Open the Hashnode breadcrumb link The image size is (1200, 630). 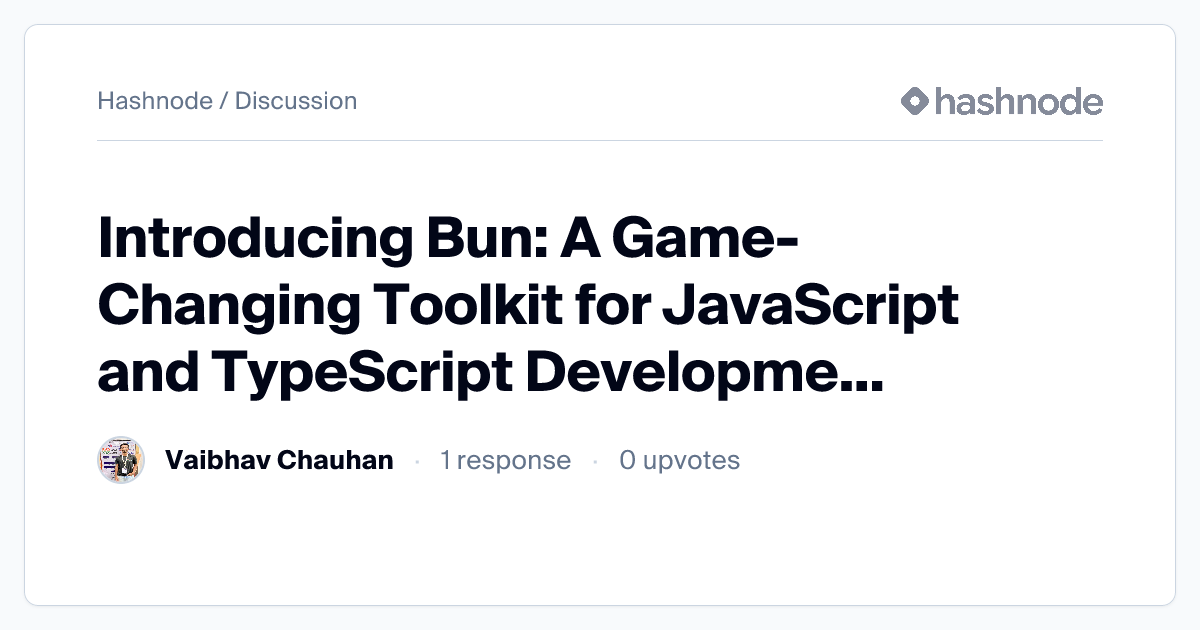pyautogui.click(x=156, y=101)
